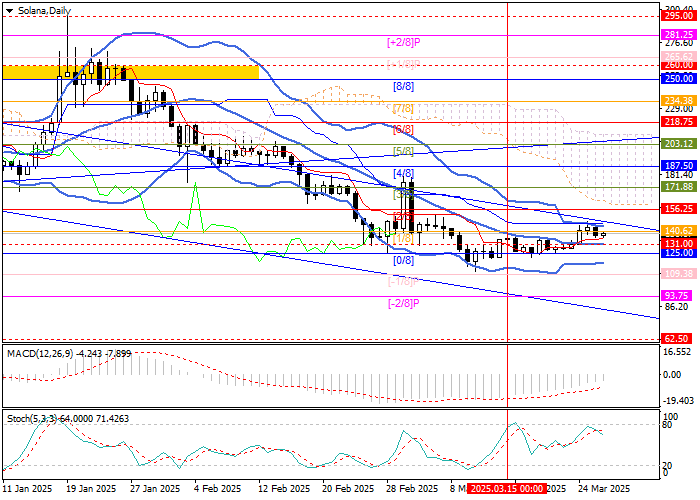Select the red 295.00 price label
The image size is (700, 500).
click(678, 16)
